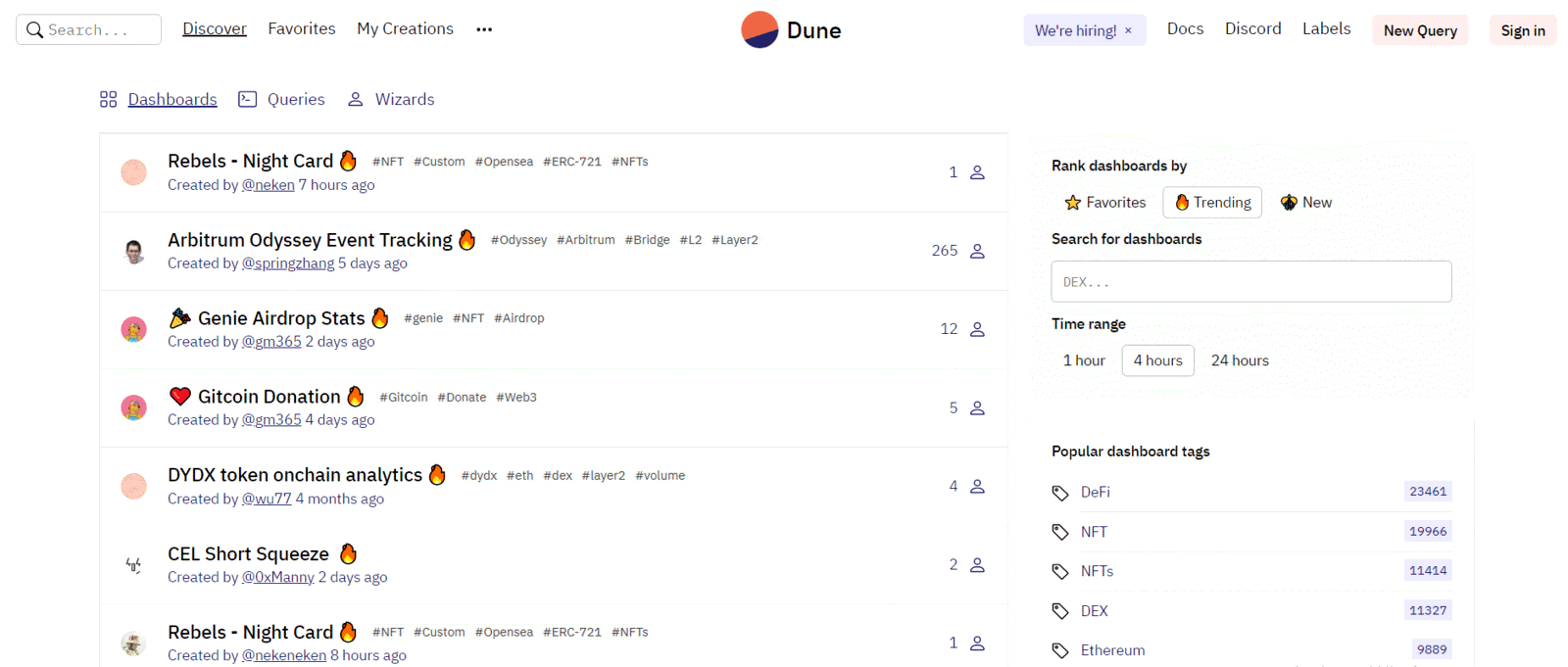
Task: Set time range to 24 hours
Action: [1240, 360]
